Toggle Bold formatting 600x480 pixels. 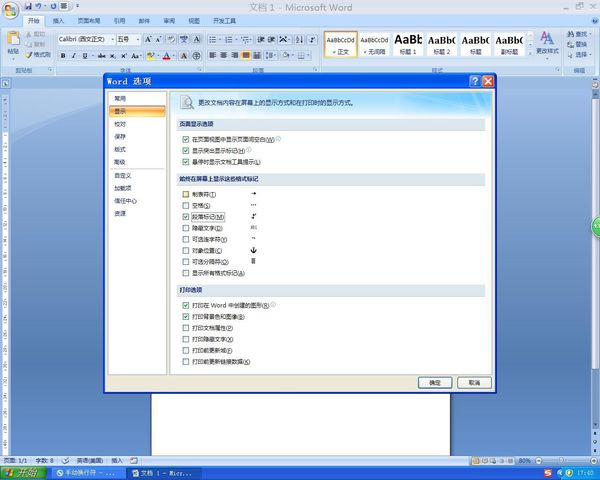pyautogui.click(x=63, y=56)
